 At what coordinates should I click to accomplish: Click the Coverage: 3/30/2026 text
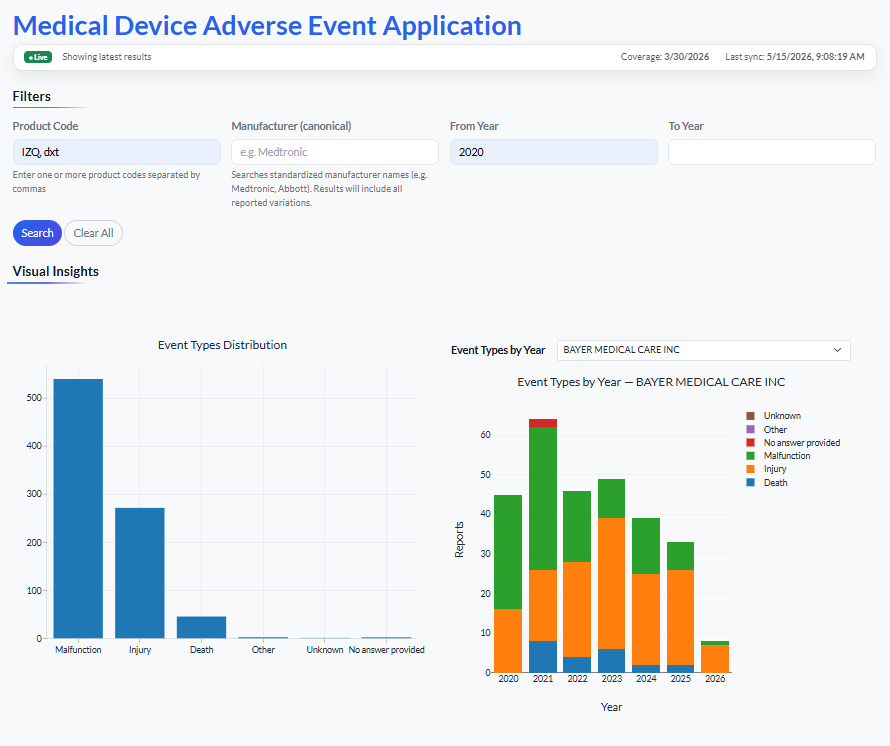pos(665,57)
